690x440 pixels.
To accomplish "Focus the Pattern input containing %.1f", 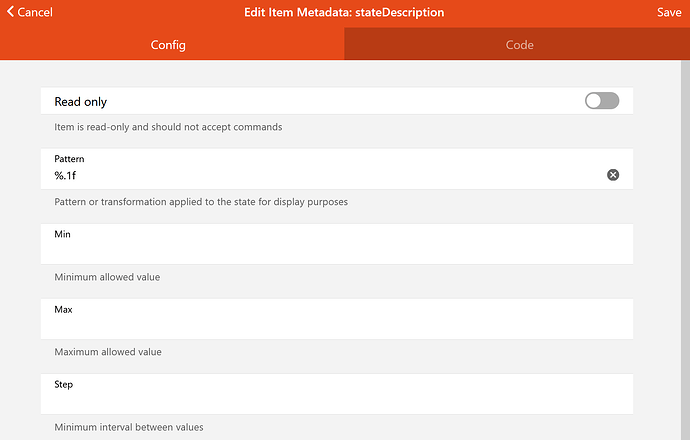I will (320, 176).
